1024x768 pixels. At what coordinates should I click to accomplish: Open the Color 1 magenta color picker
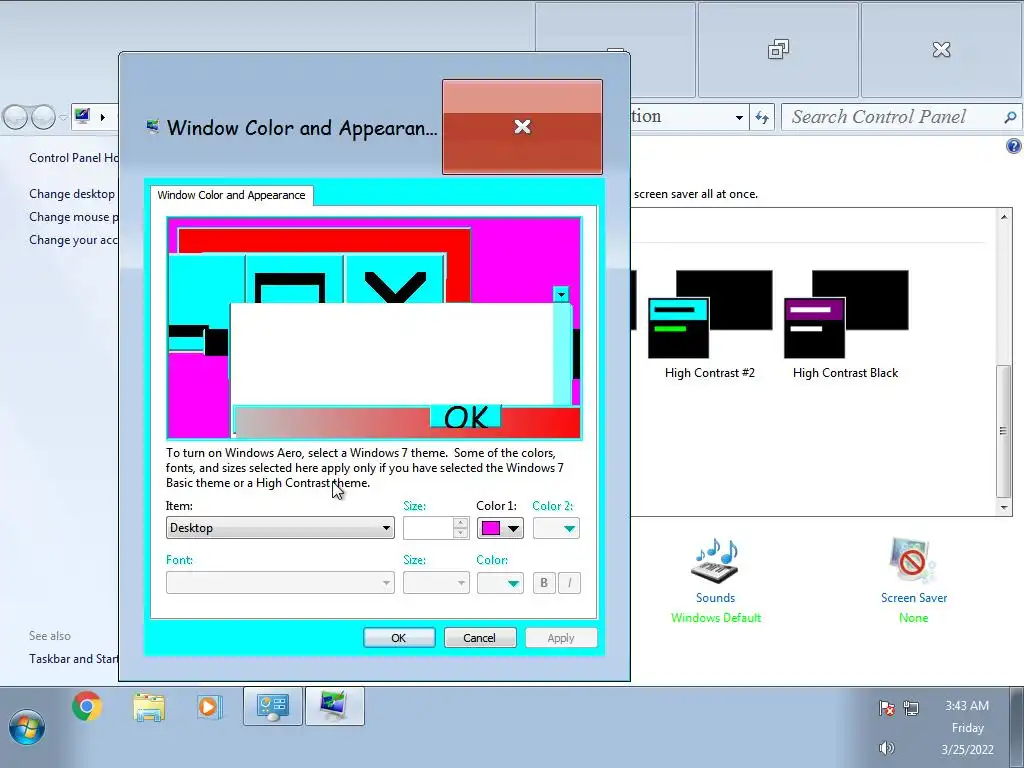[x=500, y=528]
